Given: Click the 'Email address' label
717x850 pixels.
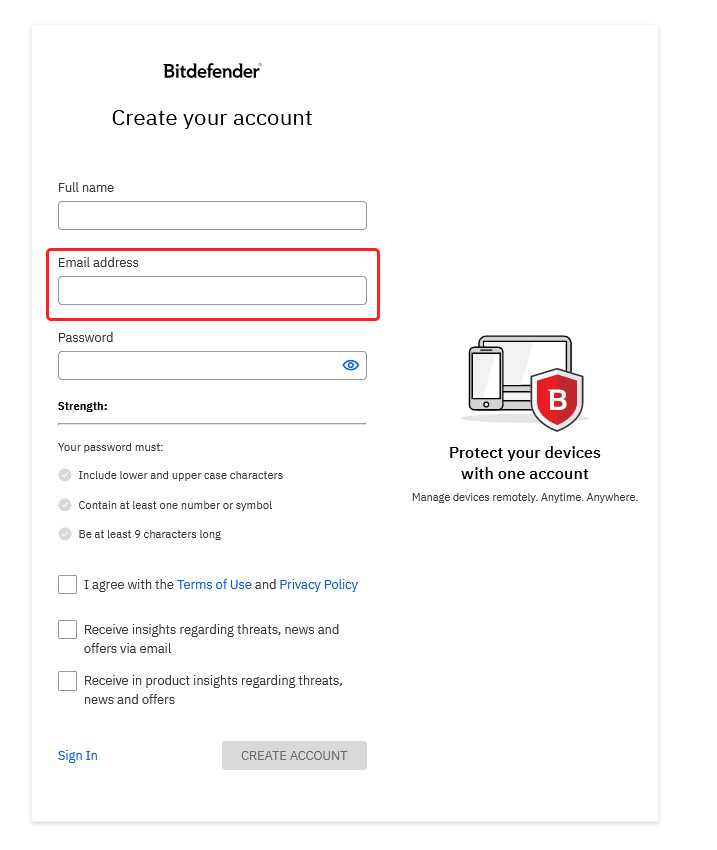Looking at the screenshot, I should (x=98, y=262).
